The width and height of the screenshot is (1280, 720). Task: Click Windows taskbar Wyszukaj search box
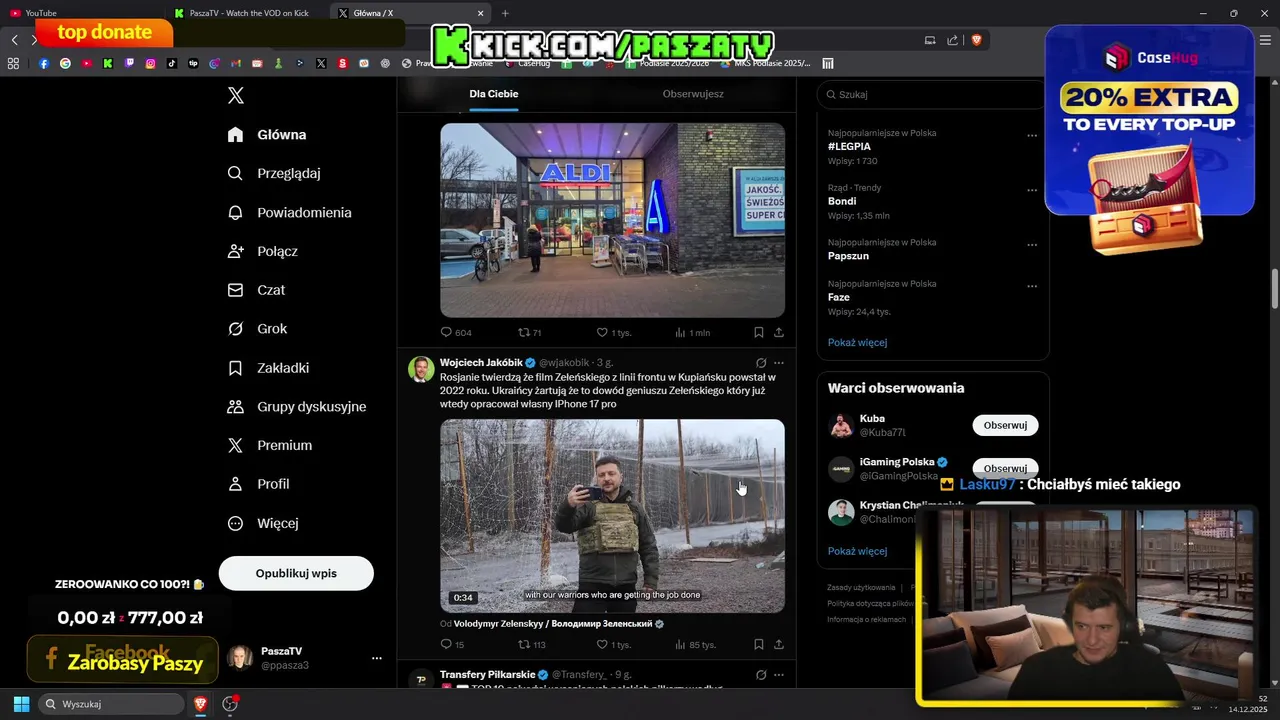(112, 704)
